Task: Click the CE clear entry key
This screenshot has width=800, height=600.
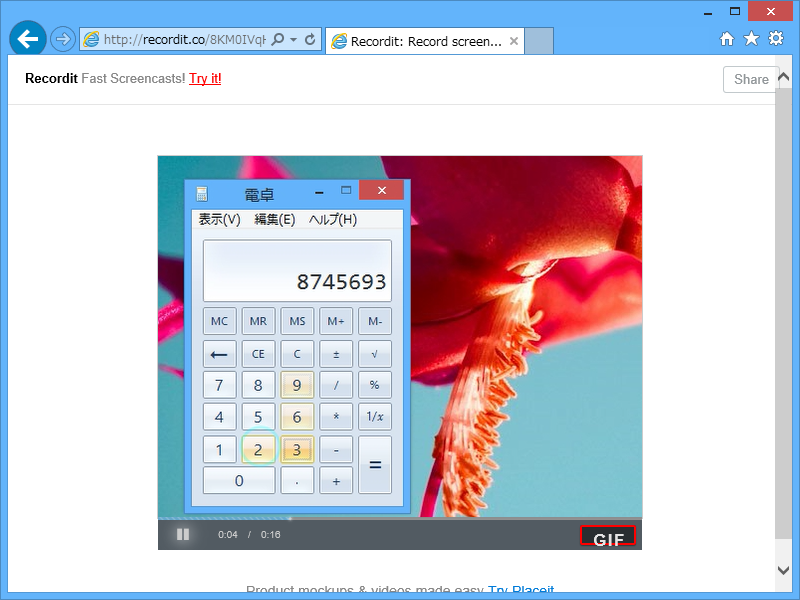Action: 258,354
